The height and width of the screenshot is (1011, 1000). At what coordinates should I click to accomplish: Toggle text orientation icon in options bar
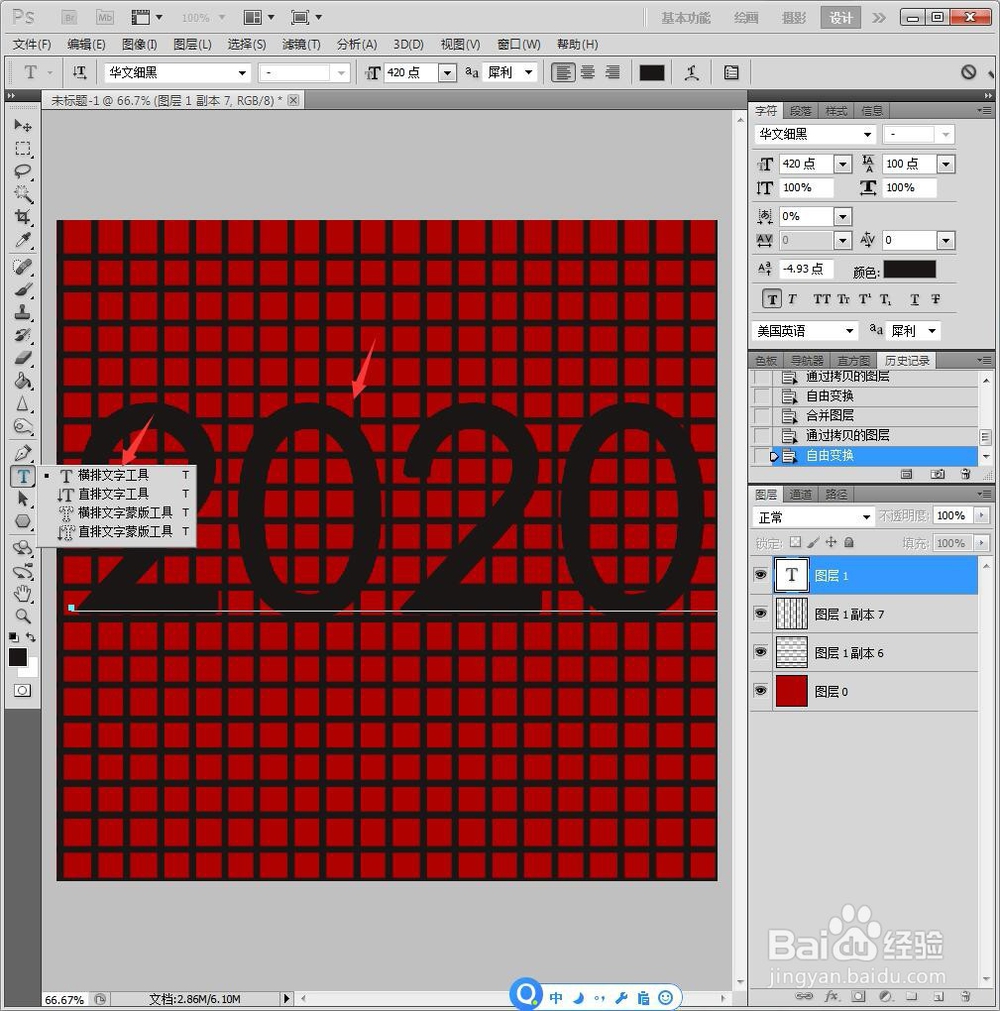tap(79, 72)
